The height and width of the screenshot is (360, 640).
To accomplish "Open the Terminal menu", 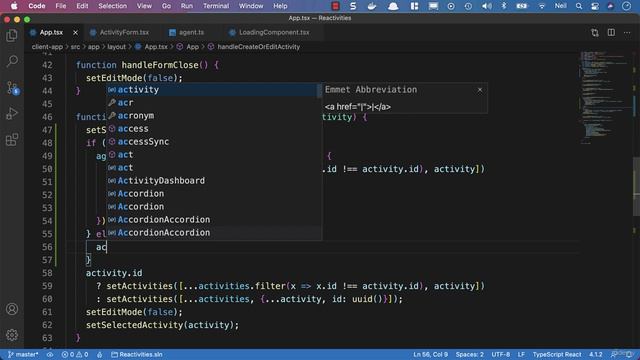I will (x=216, y=6).
